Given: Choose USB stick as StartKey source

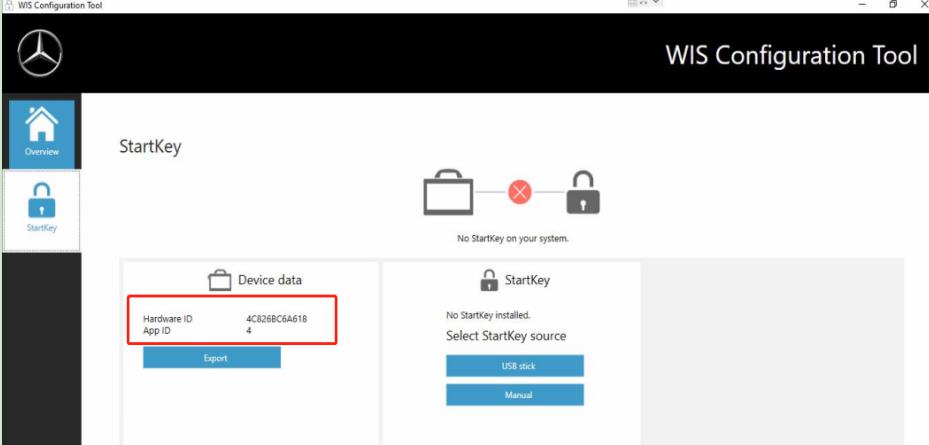Looking at the screenshot, I should tap(515, 366).
